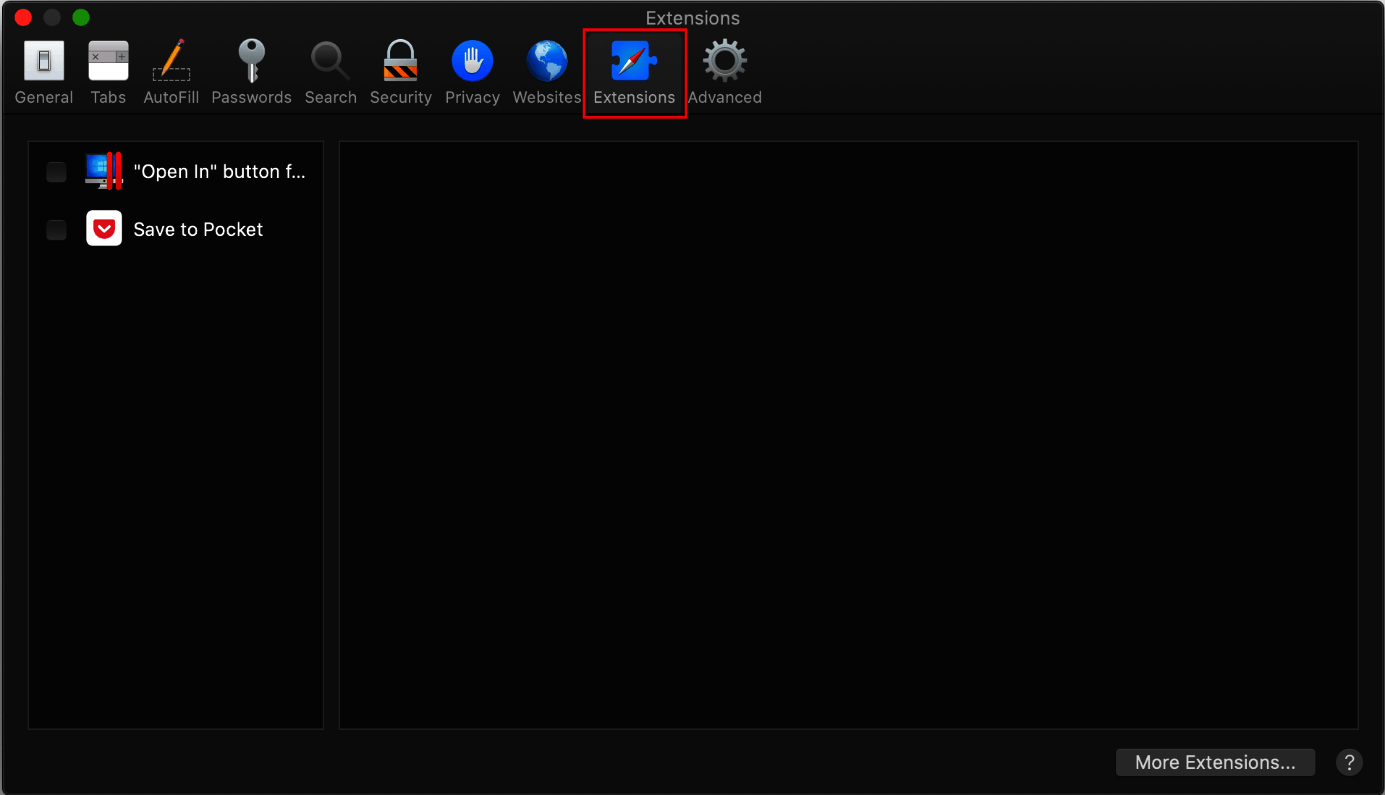This screenshot has height=795, width=1385.
Task: Select the "Open In" extension in the list
Action: [x=220, y=171]
